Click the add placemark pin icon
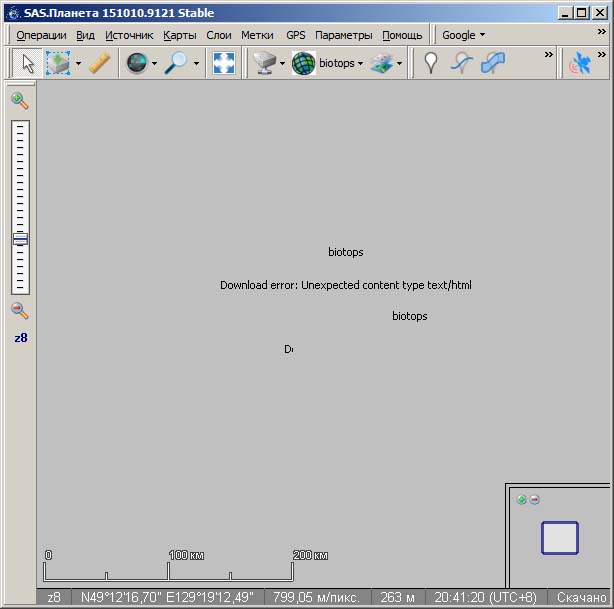614x609 pixels. tap(431, 63)
